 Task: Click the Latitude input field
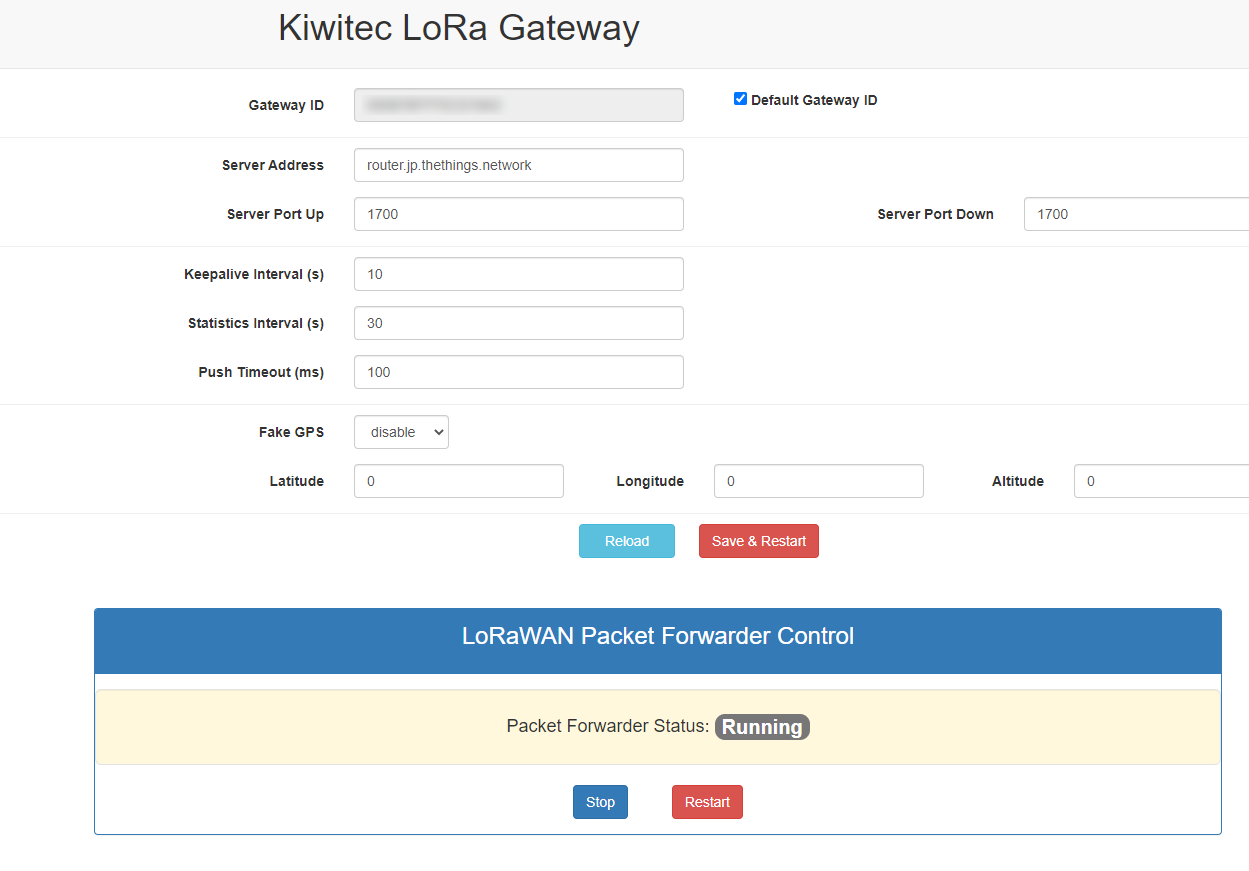(x=459, y=481)
